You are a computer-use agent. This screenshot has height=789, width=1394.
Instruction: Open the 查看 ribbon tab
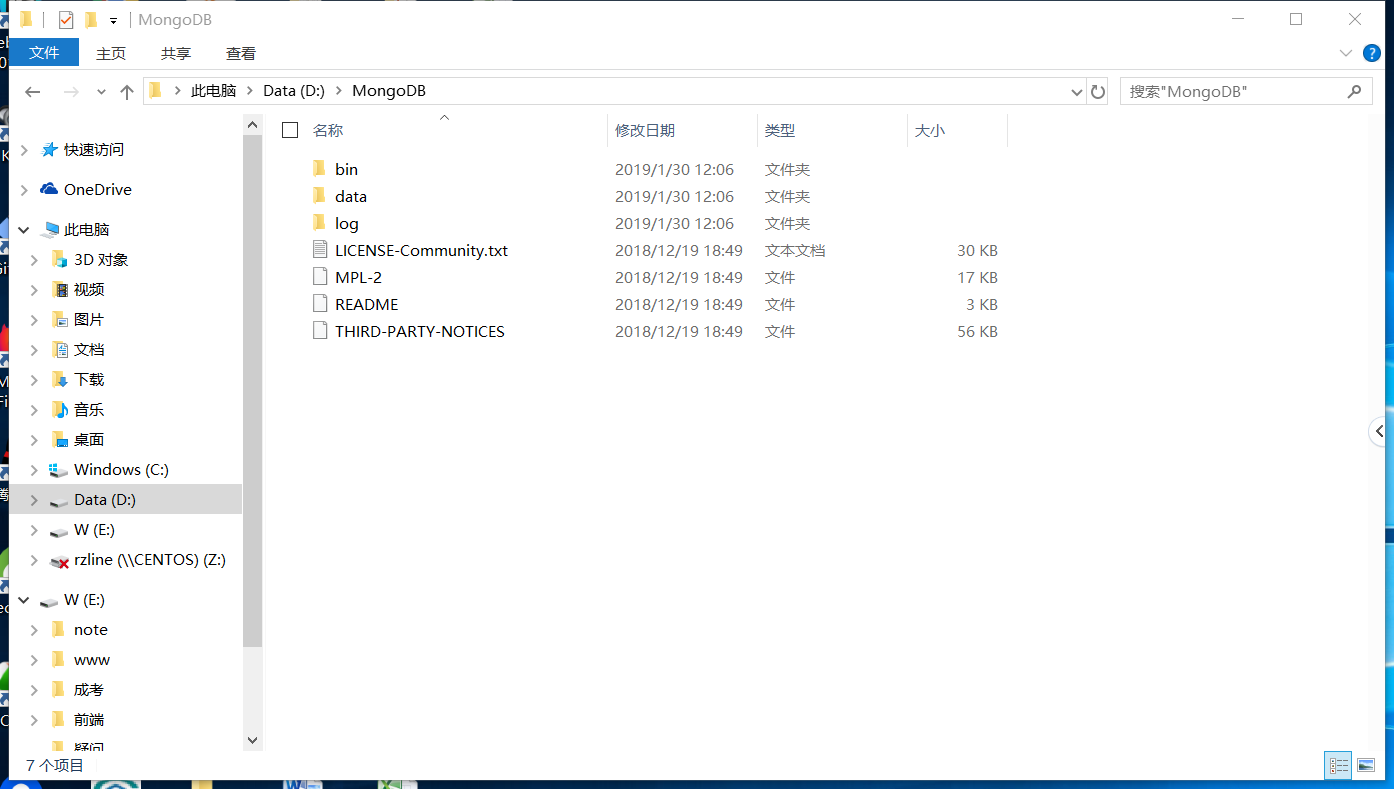(241, 53)
